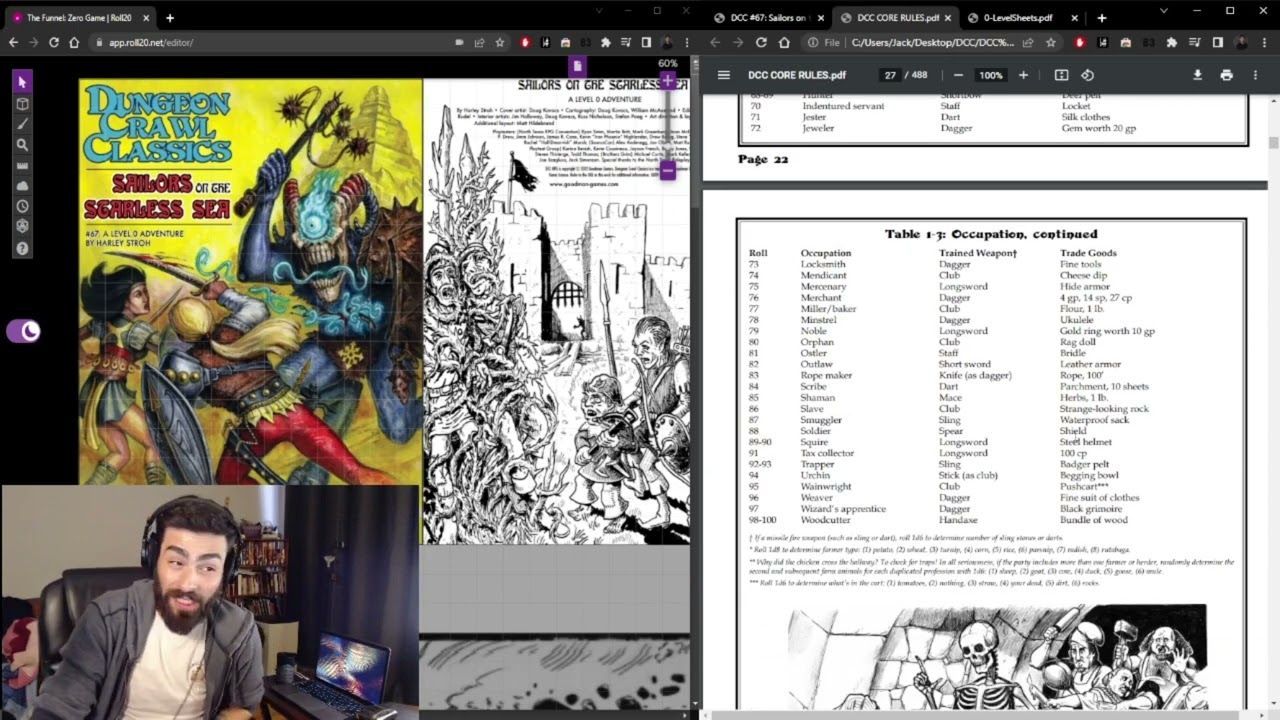Print the DCC CORE RULES PDF

[x=1227, y=75]
